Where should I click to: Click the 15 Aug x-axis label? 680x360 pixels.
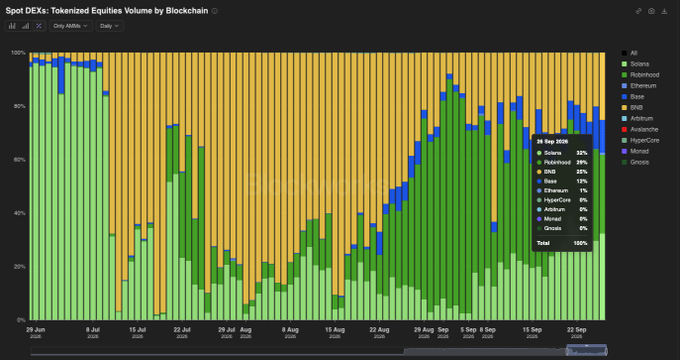[x=335, y=330]
